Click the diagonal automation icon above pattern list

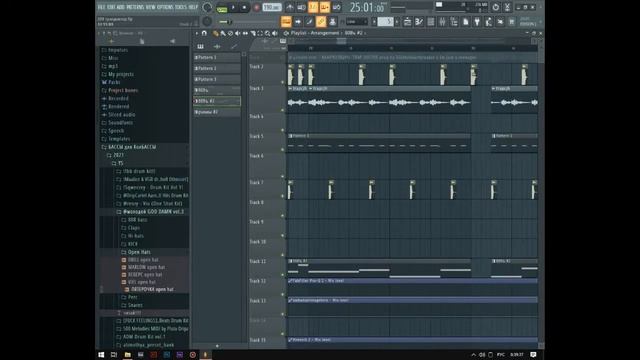(x=233, y=47)
